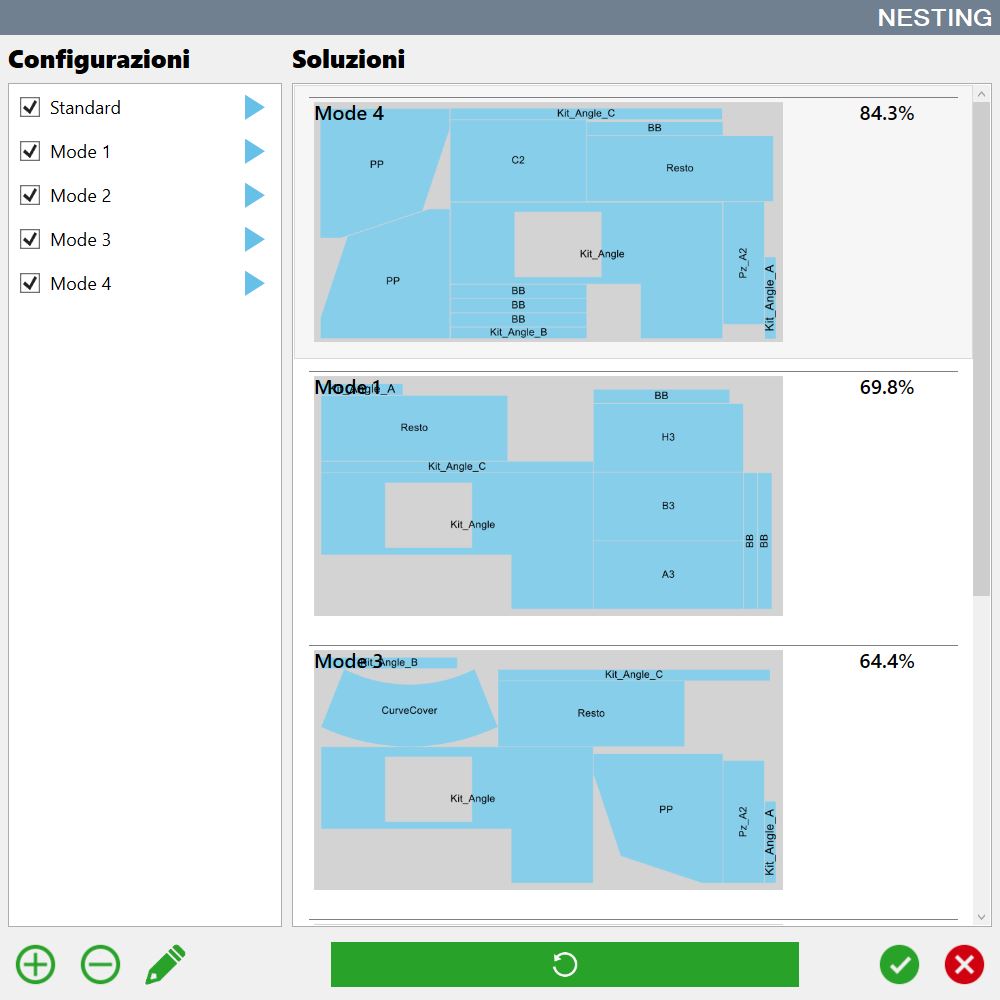Click the 69.8% efficiency value

pos(886,387)
